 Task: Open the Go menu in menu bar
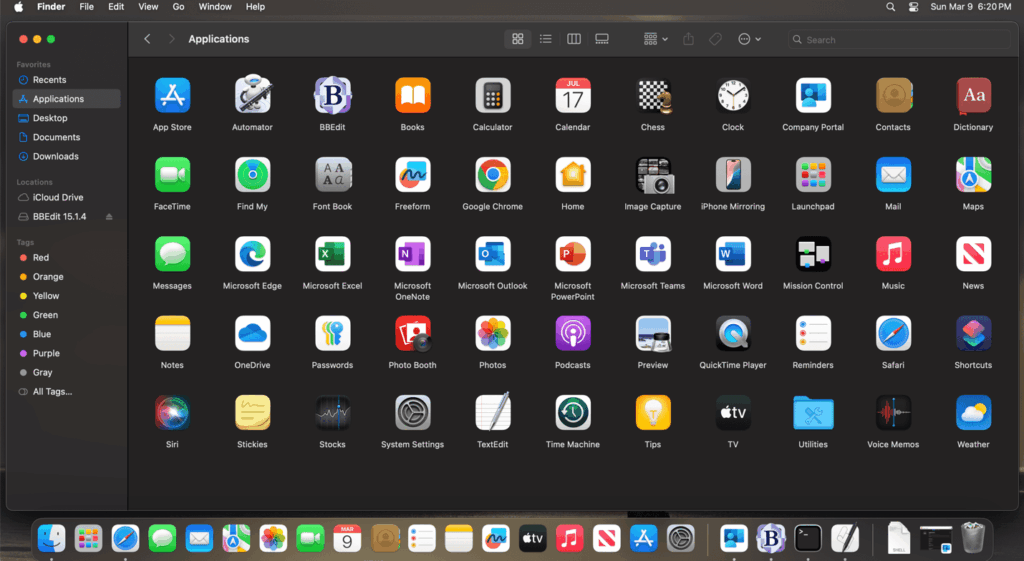coord(178,7)
